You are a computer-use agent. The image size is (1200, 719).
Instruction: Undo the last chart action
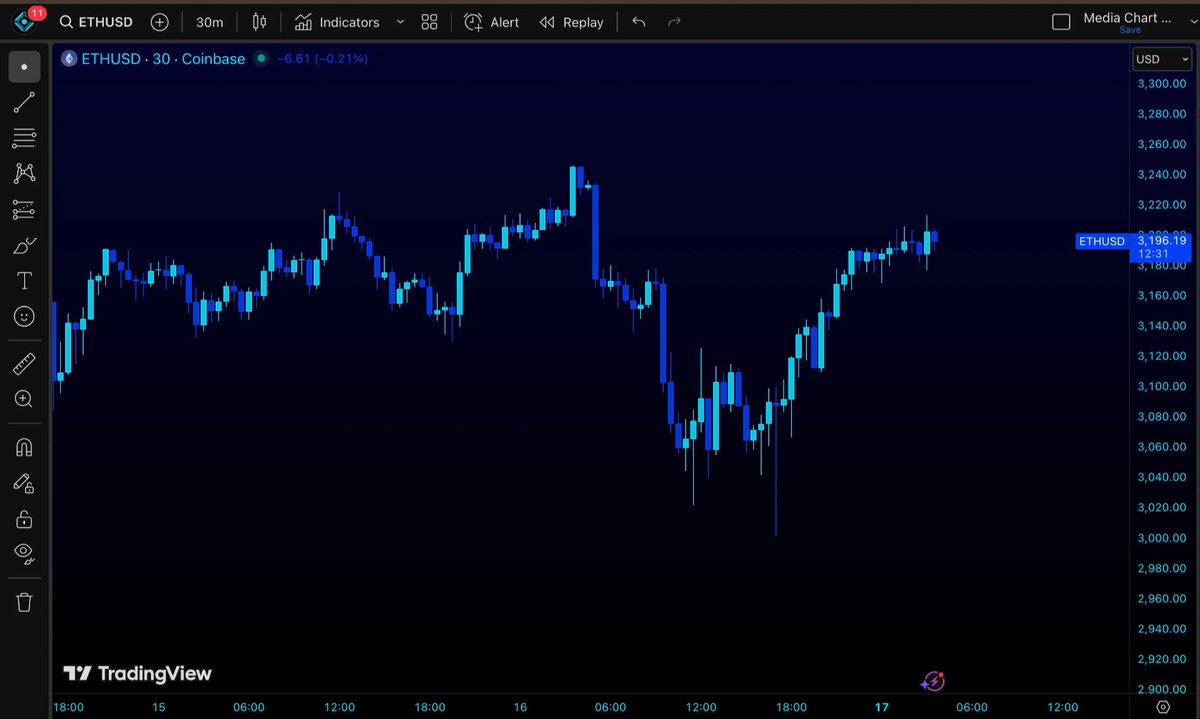pos(640,22)
